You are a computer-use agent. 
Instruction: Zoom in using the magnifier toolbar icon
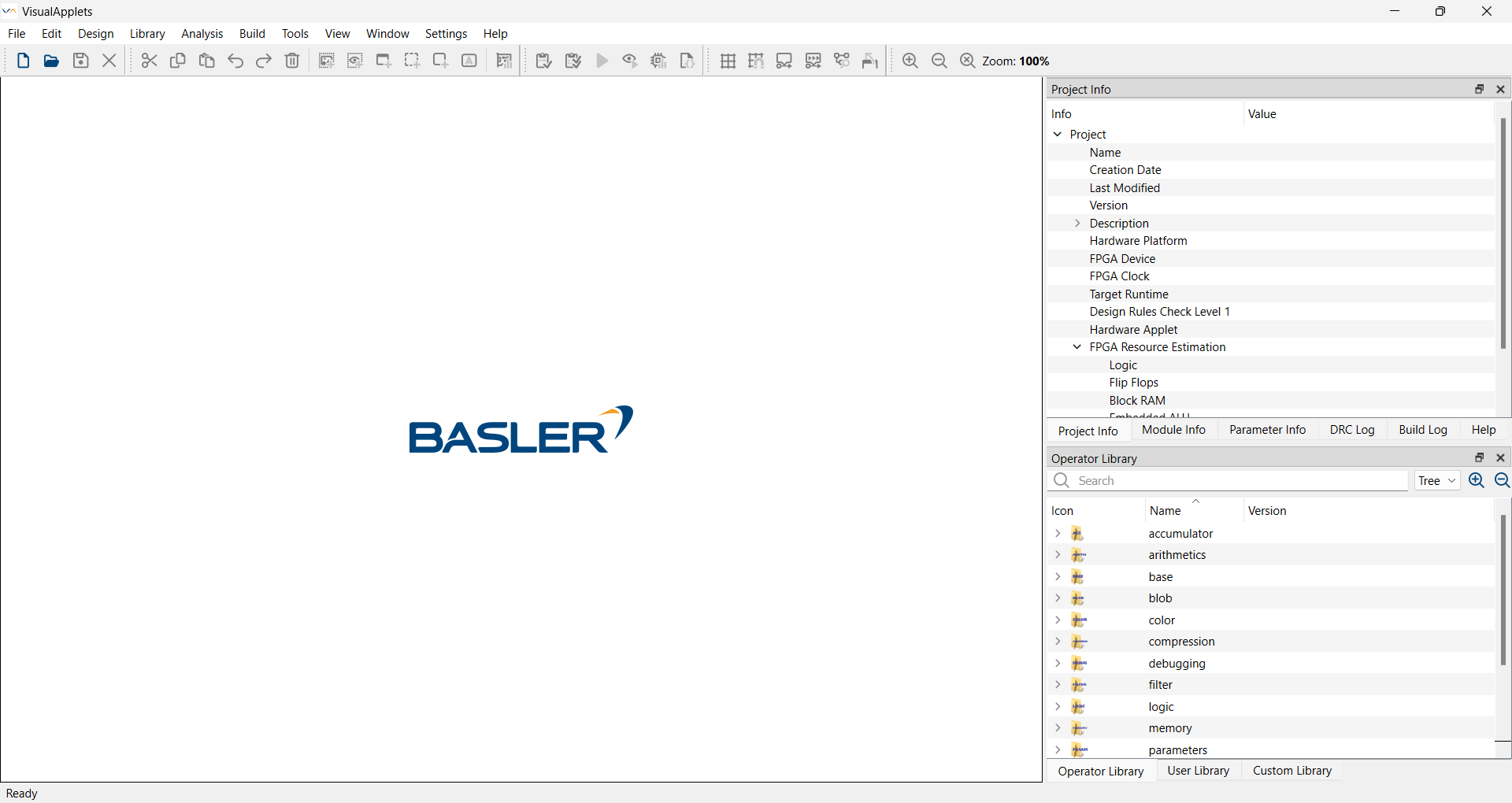[910, 61]
